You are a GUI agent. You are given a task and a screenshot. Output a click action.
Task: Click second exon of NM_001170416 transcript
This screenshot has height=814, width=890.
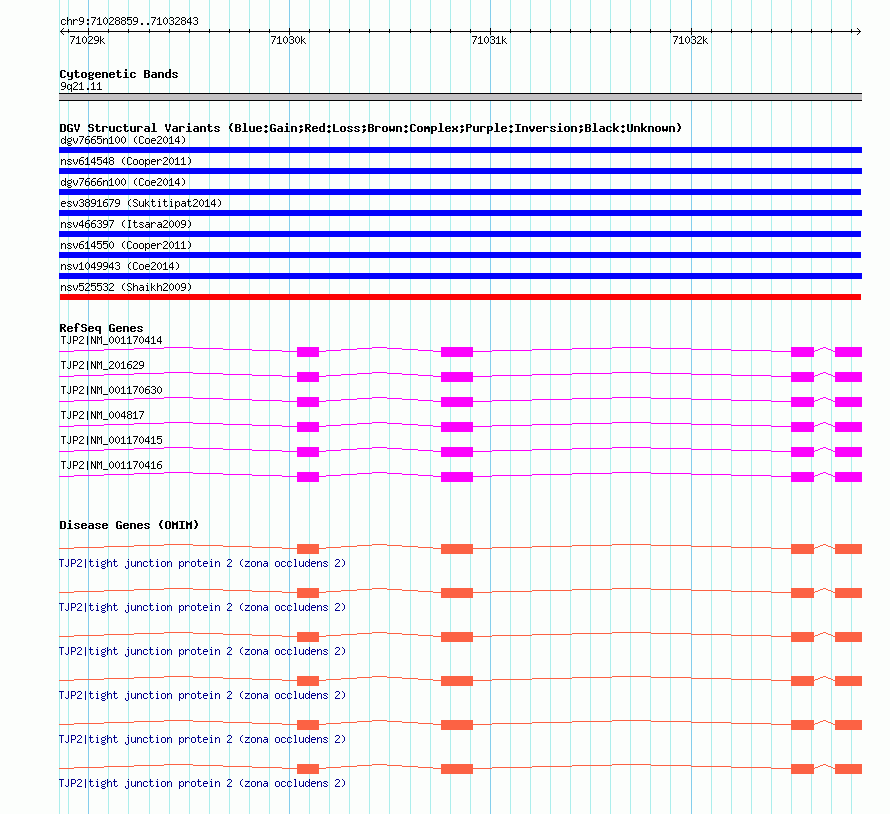point(457,477)
